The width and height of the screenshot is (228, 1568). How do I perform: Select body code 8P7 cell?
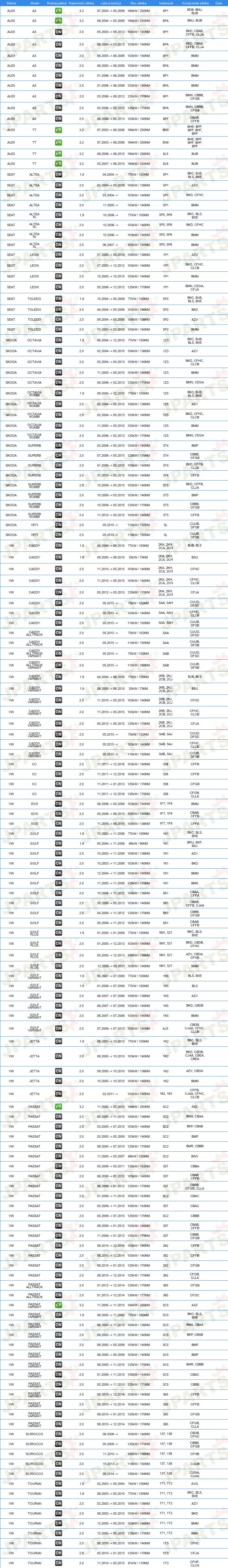click(166, 119)
